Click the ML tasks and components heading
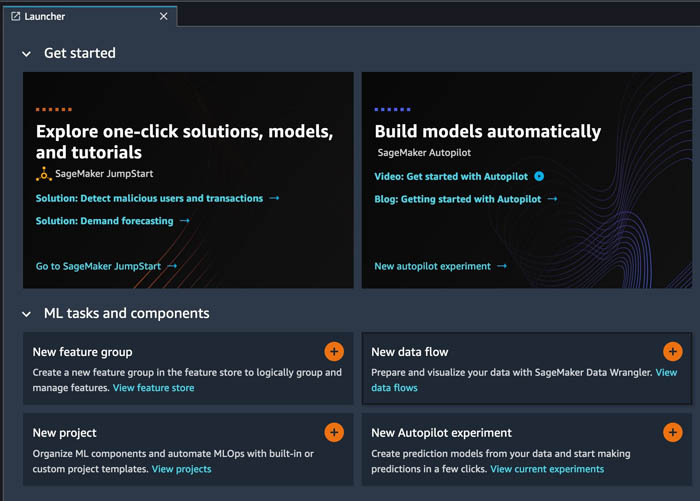 [x=126, y=313]
